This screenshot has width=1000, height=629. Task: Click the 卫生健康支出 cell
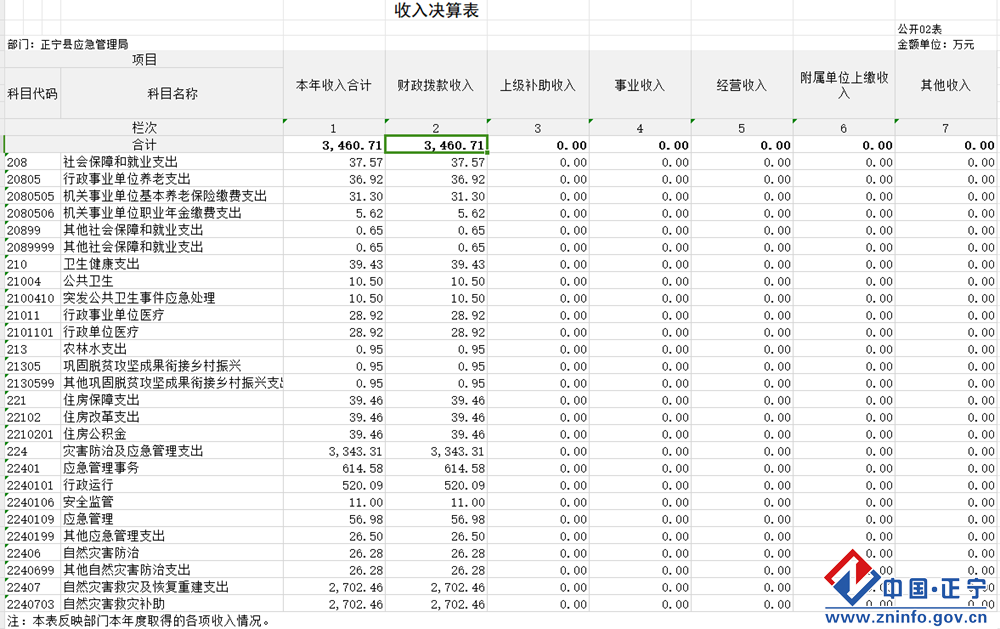click(172, 264)
